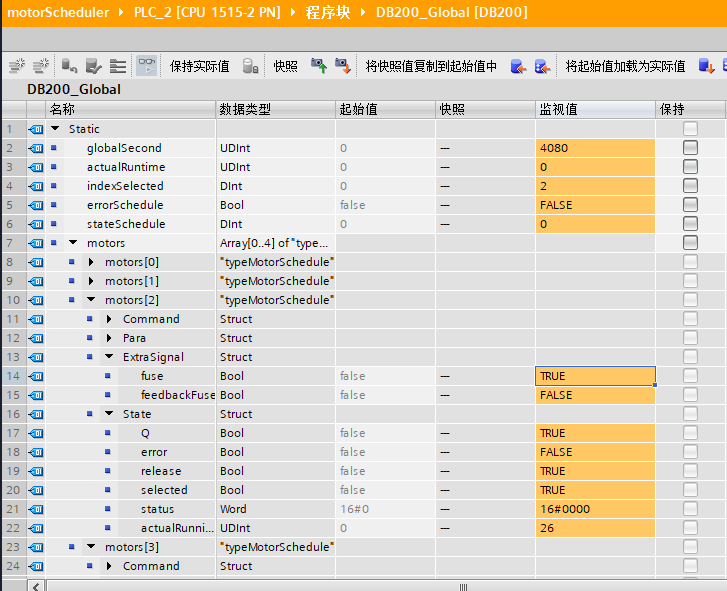Click the 保持实际值 toolbar button
Image resolution: width=727 pixels, height=591 pixels.
pyautogui.click(x=199, y=66)
